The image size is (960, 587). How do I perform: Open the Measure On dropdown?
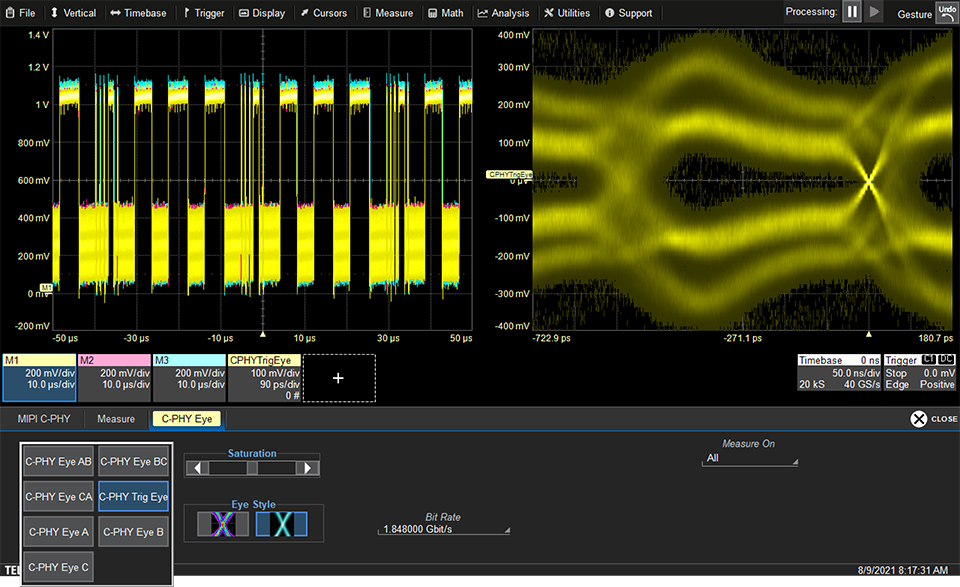[750, 458]
